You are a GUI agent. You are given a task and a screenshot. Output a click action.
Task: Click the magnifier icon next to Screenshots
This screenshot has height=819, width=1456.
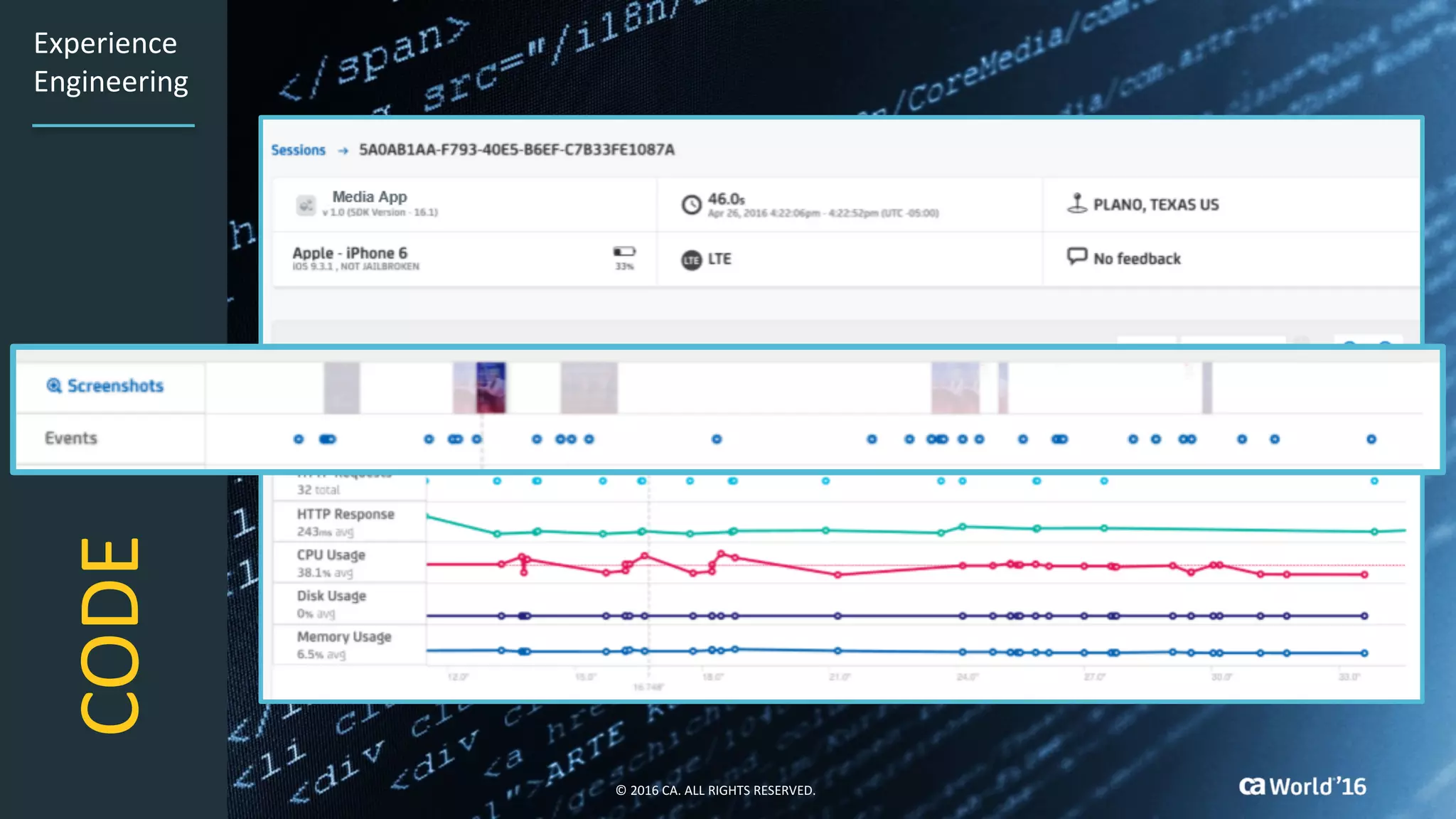[x=54, y=385]
